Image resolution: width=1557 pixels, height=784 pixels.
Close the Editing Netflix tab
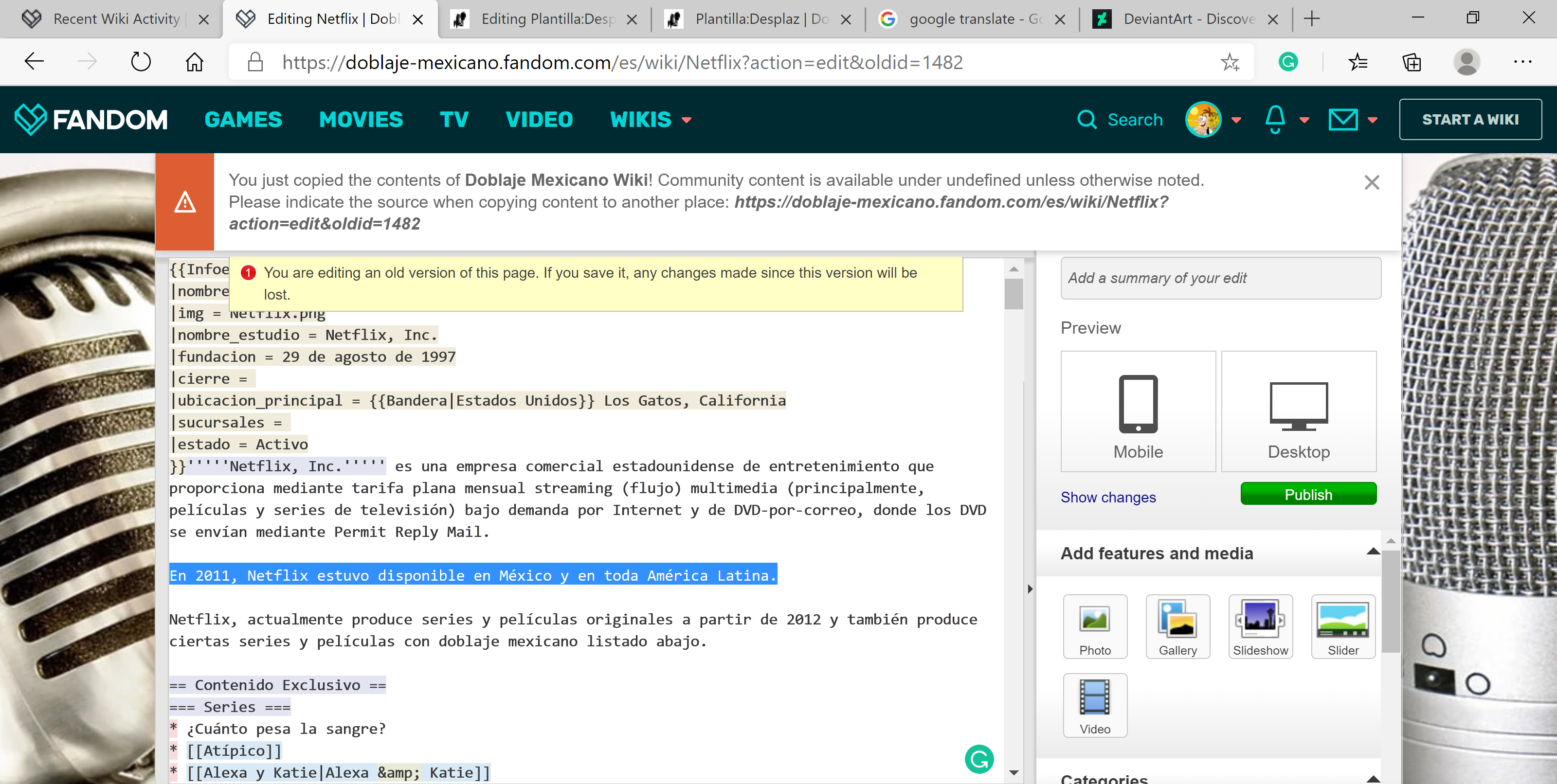pyautogui.click(x=417, y=19)
